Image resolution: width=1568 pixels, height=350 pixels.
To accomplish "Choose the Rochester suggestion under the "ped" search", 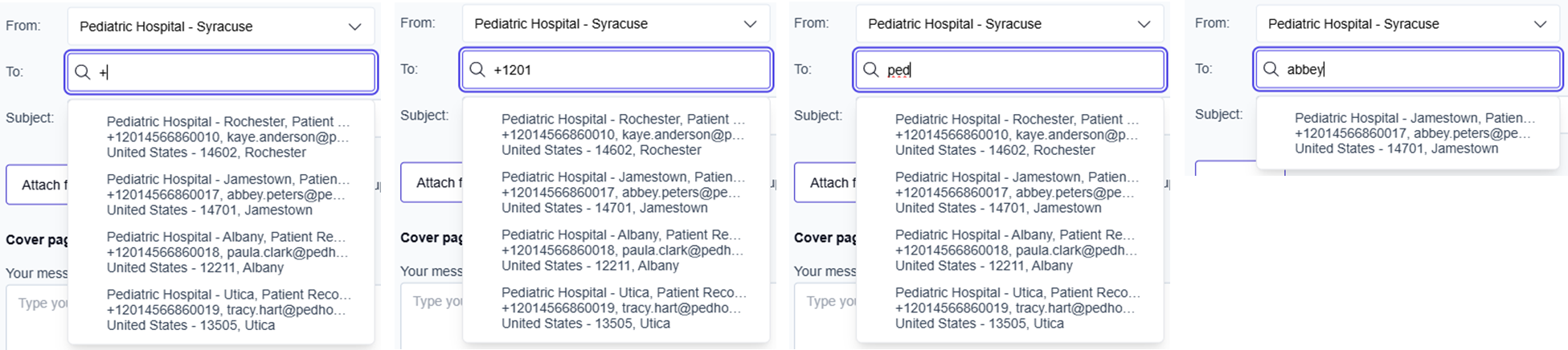I will (x=1017, y=135).
